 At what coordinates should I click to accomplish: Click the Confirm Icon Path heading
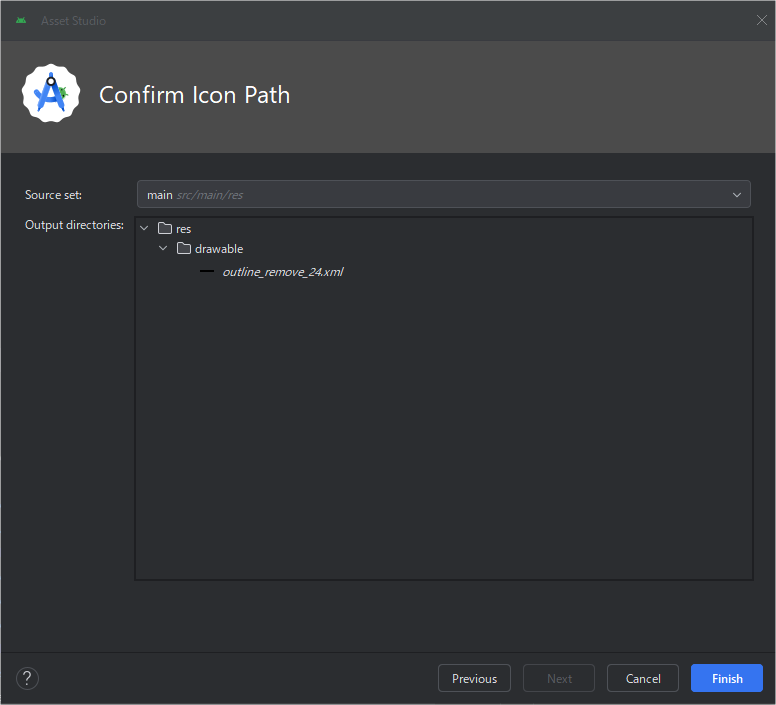tap(194, 95)
